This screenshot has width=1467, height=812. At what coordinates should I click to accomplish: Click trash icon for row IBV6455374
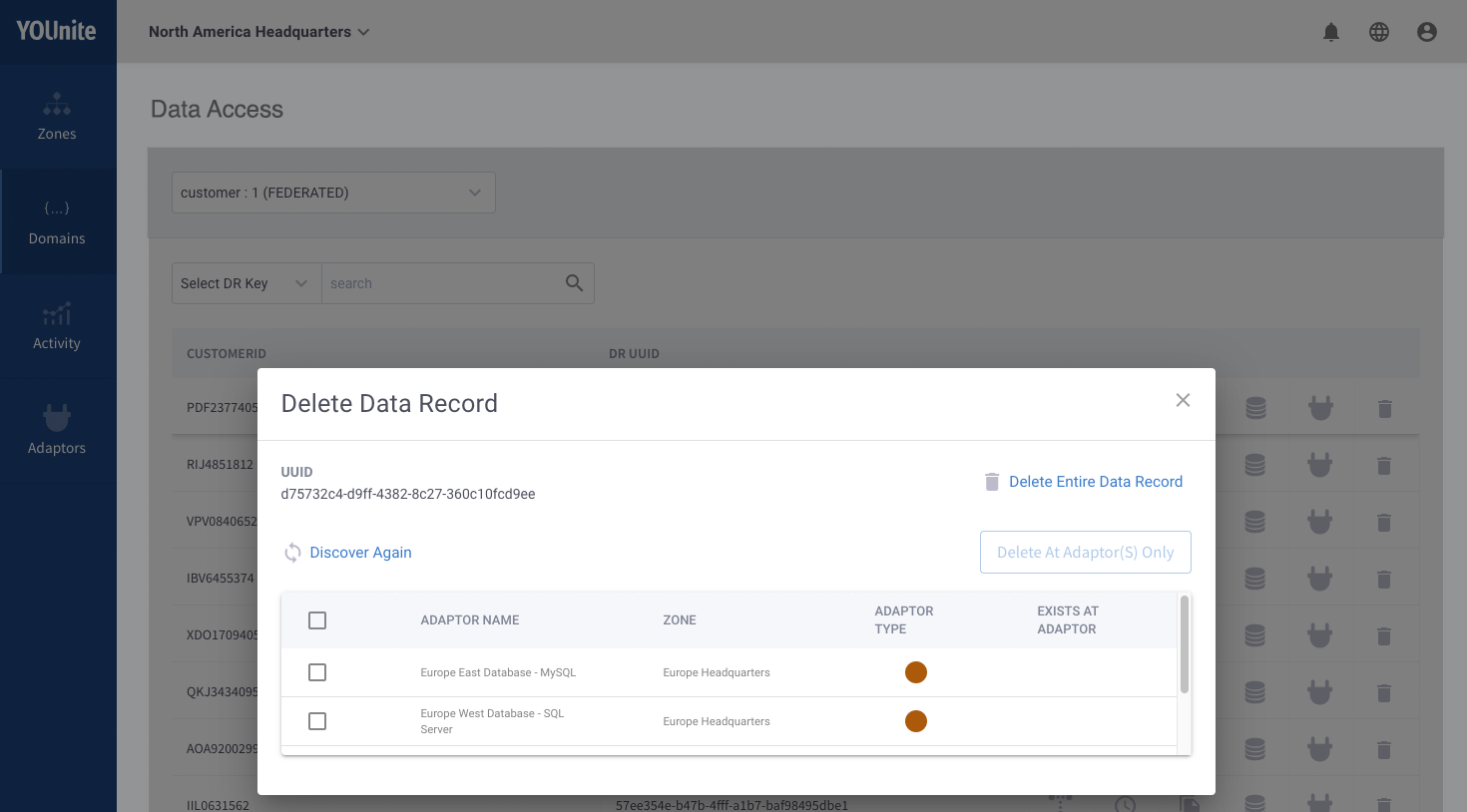point(1384,579)
